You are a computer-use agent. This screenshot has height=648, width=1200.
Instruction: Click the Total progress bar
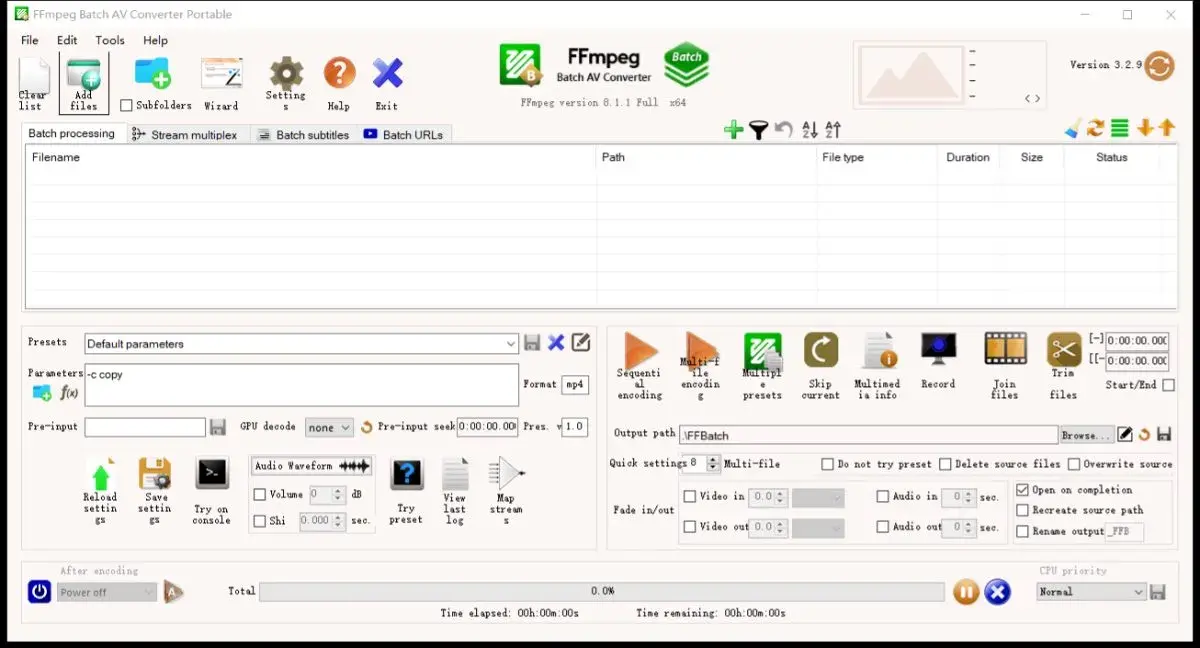pyautogui.click(x=602, y=592)
